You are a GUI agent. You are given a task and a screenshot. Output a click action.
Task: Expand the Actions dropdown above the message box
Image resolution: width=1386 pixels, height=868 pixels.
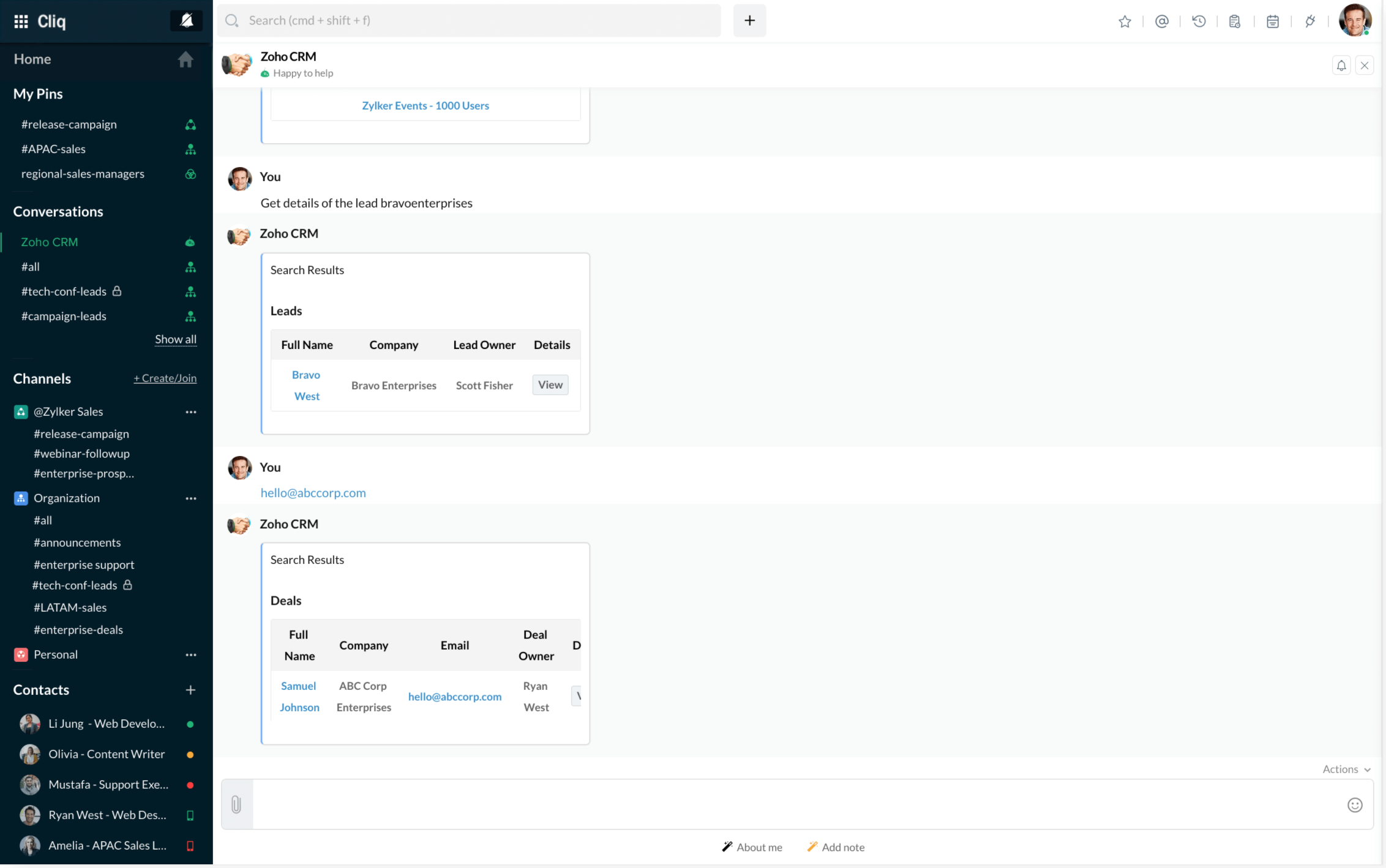(x=1346, y=769)
